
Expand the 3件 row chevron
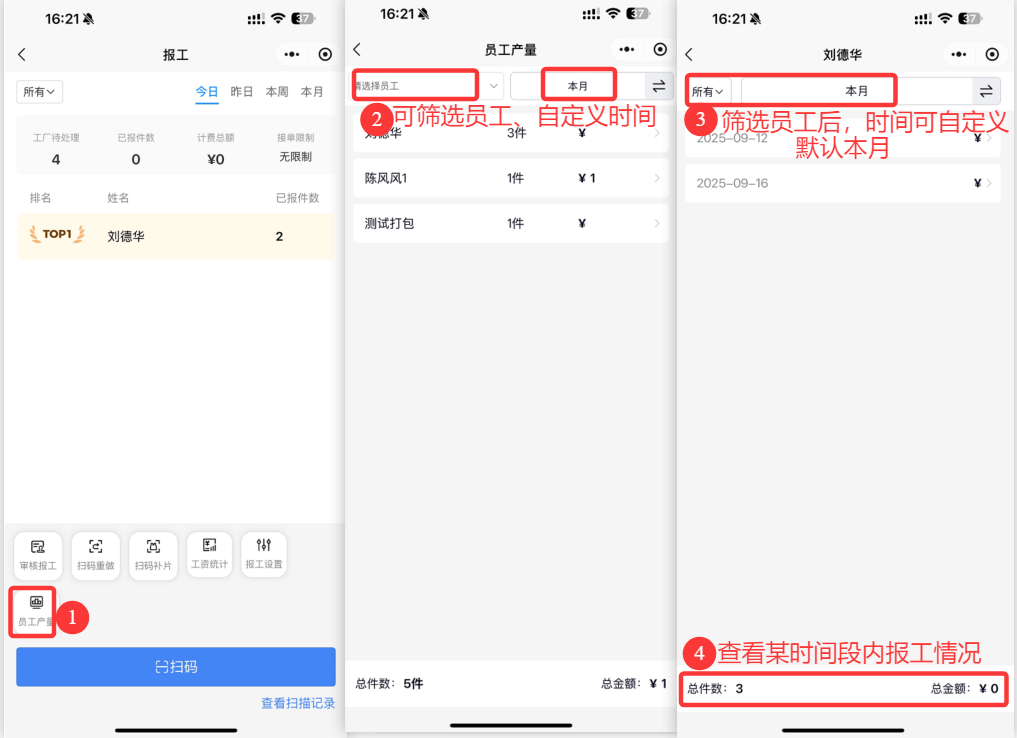657,133
